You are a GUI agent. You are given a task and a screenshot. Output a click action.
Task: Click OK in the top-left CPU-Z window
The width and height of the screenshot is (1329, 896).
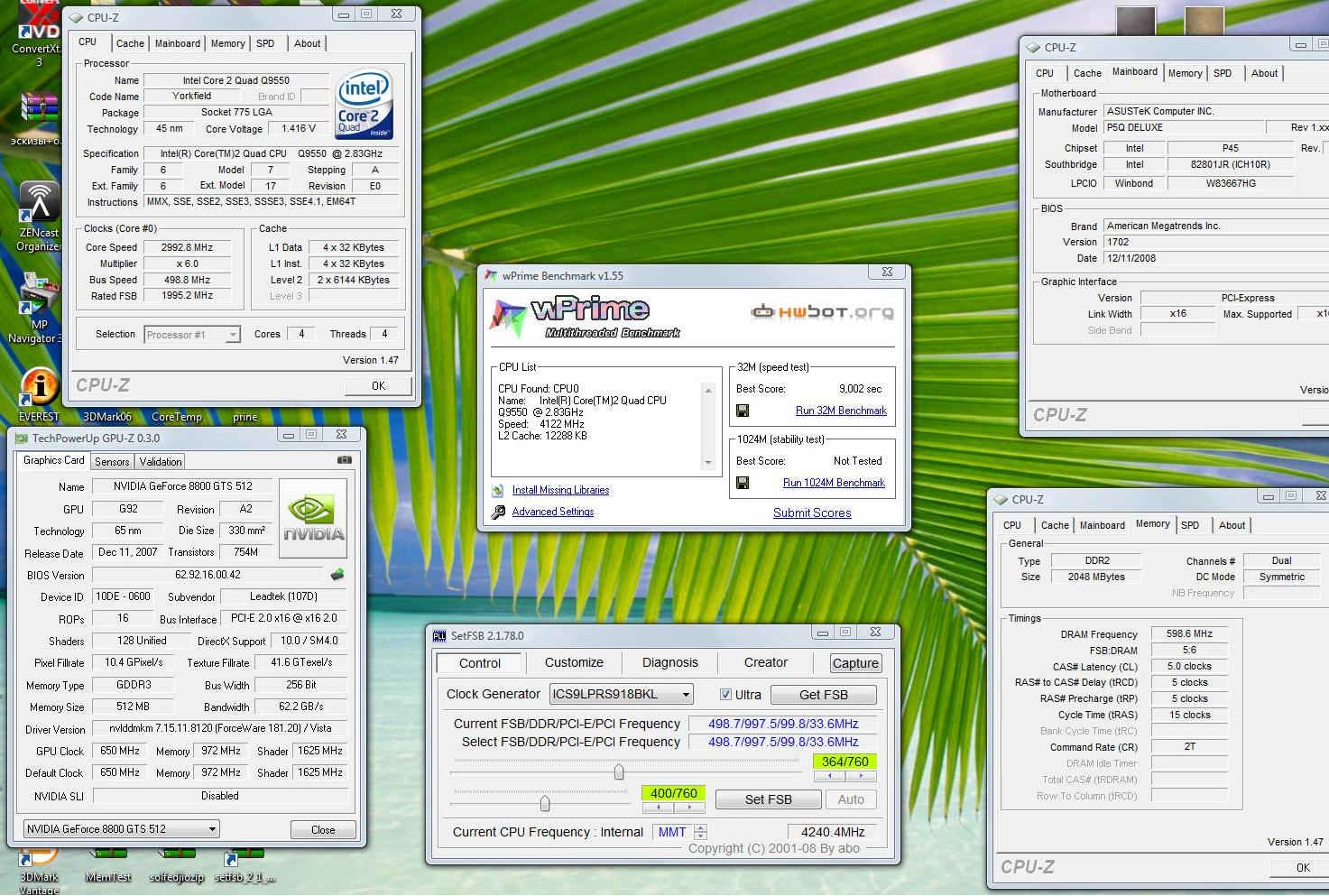tap(378, 385)
